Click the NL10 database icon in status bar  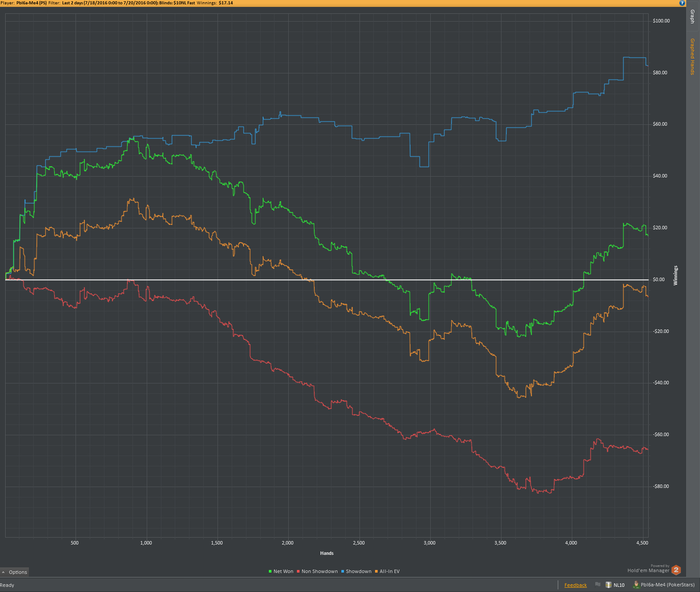coord(608,585)
